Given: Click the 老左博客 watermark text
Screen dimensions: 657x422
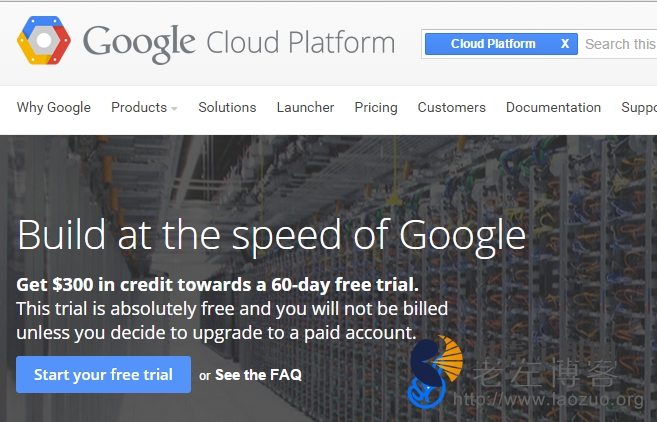Looking at the screenshot, I should [x=558, y=369].
